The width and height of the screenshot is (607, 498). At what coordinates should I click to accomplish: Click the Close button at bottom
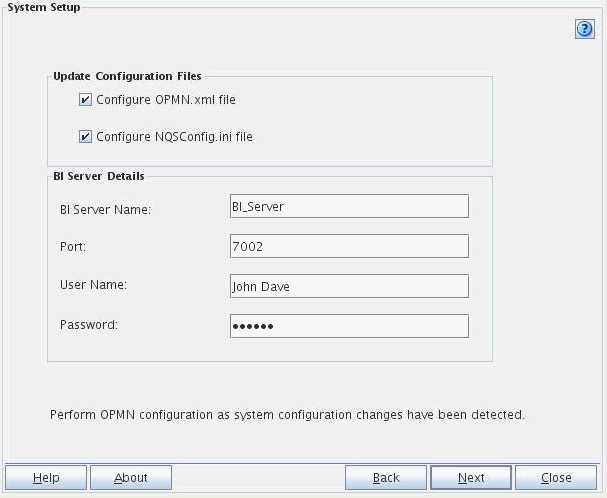(556, 478)
